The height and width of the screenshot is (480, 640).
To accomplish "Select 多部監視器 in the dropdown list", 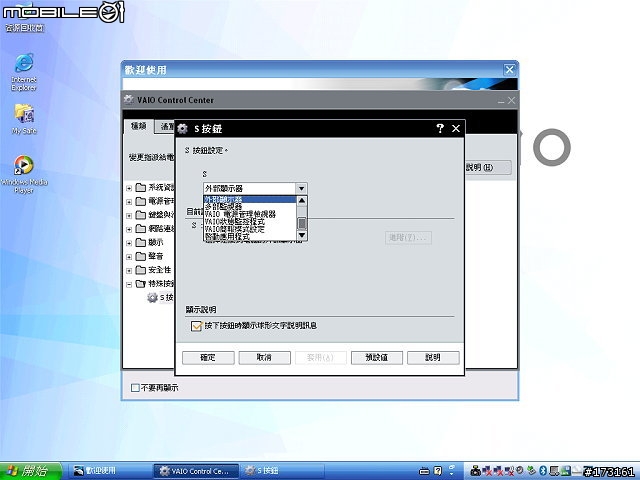I will [250, 207].
